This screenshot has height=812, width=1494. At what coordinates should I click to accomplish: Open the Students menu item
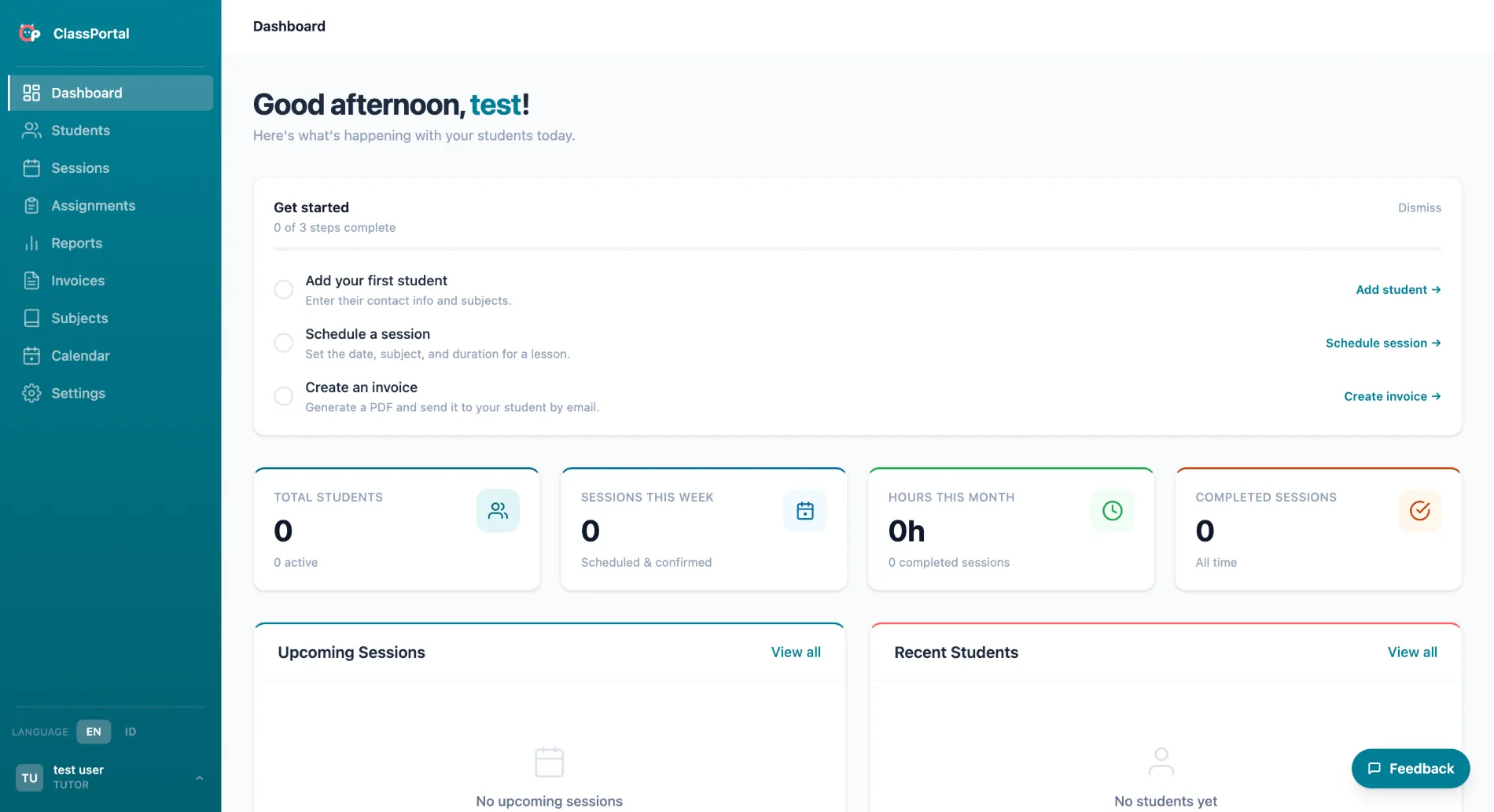(111, 130)
